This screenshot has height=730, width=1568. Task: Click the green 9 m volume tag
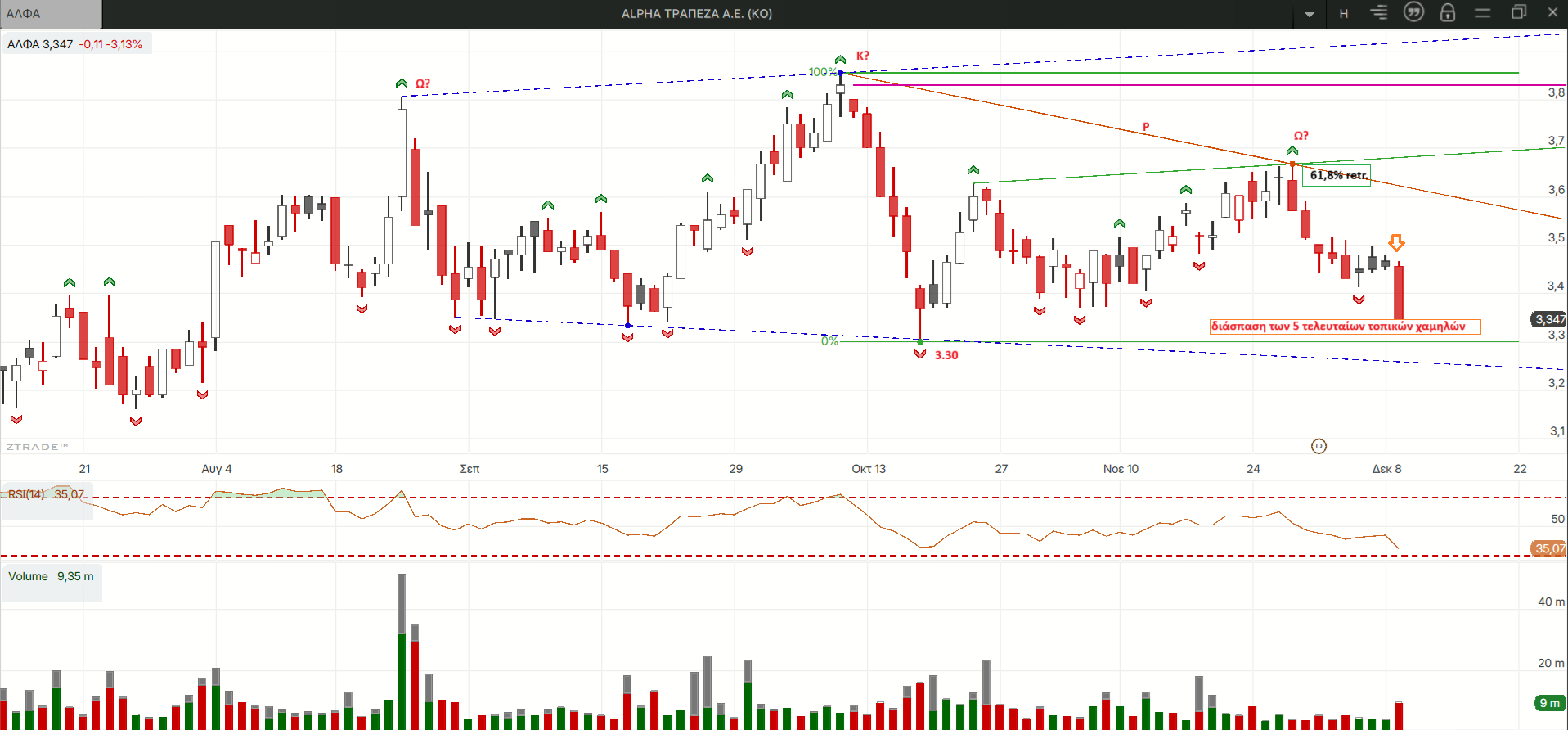tap(1549, 703)
